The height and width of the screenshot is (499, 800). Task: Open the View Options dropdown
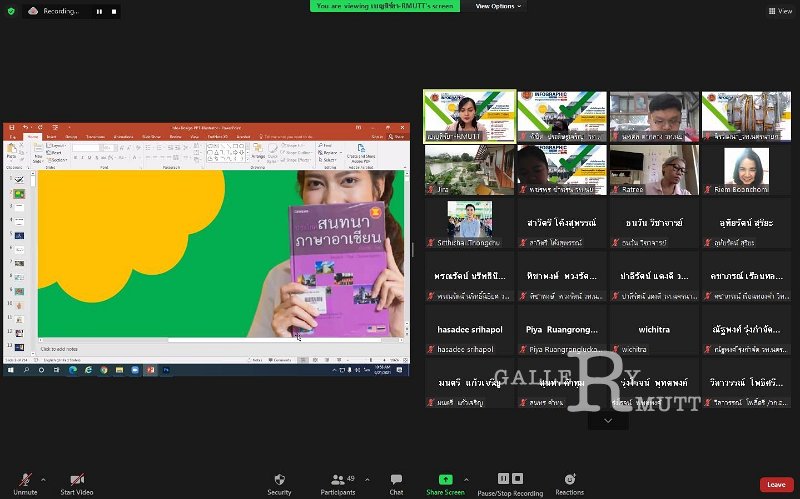coord(498,6)
